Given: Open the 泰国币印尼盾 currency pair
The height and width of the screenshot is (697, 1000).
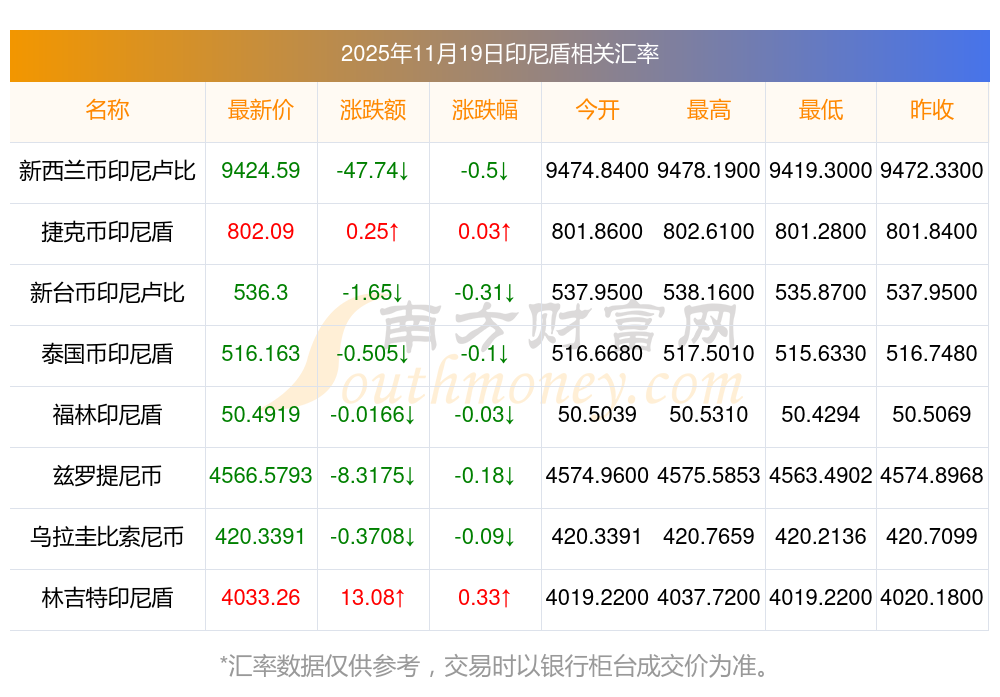Looking at the screenshot, I should tap(107, 354).
